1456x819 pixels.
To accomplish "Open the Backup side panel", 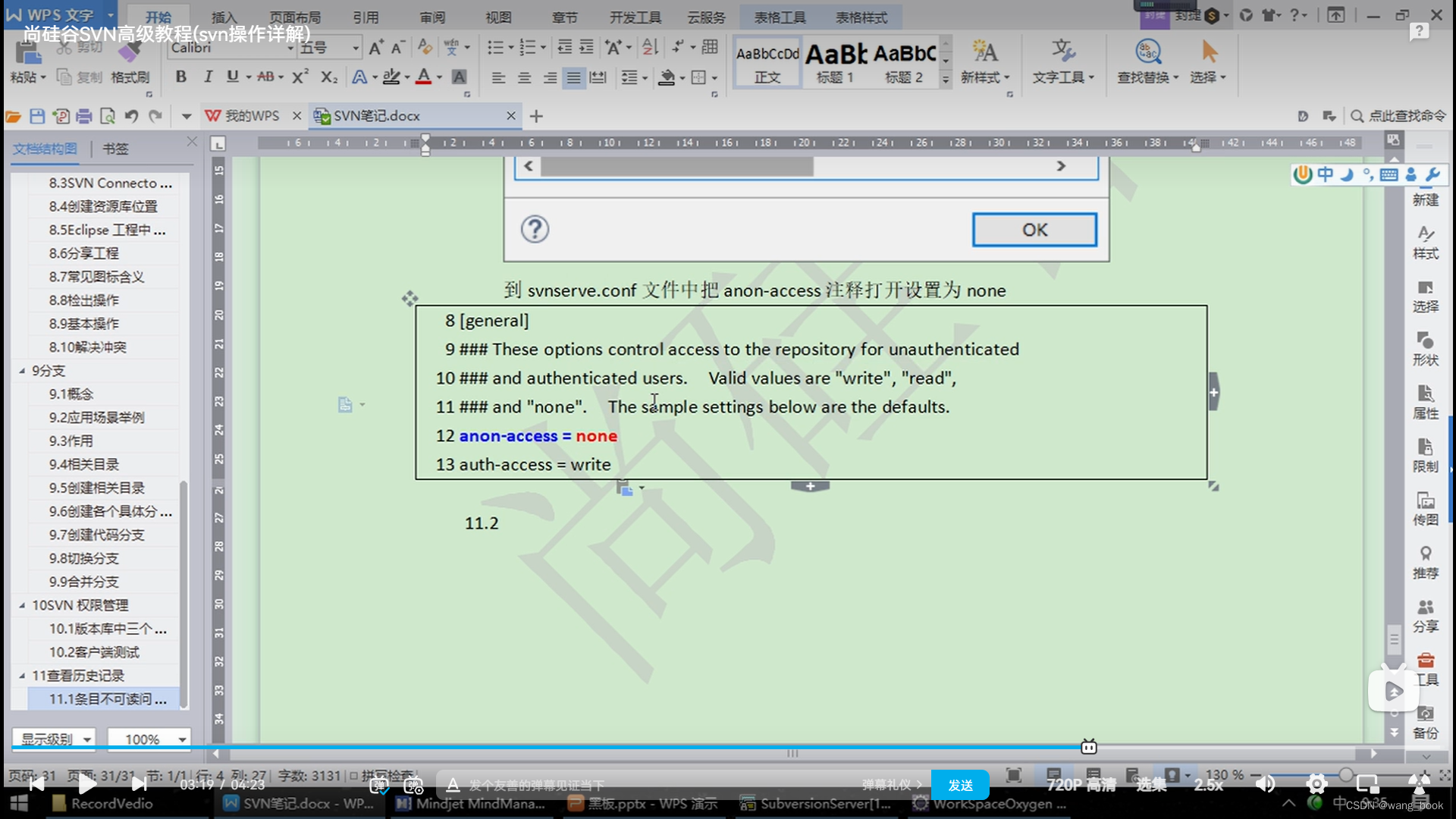I will pyautogui.click(x=1425, y=723).
